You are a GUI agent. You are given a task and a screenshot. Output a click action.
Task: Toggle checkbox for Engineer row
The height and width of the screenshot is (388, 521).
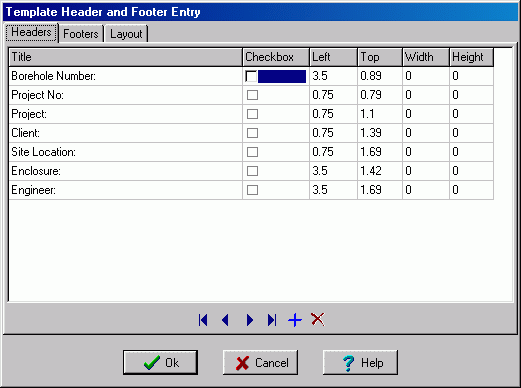point(252,190)
